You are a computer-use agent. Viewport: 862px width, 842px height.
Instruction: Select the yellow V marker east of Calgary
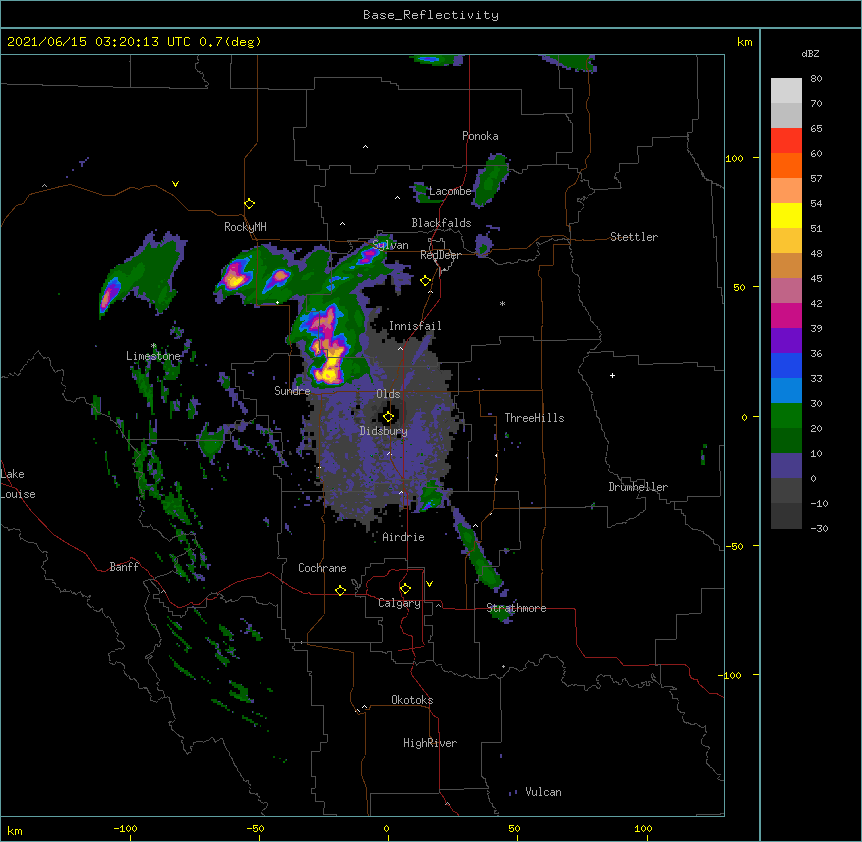[x=429, y=584]
